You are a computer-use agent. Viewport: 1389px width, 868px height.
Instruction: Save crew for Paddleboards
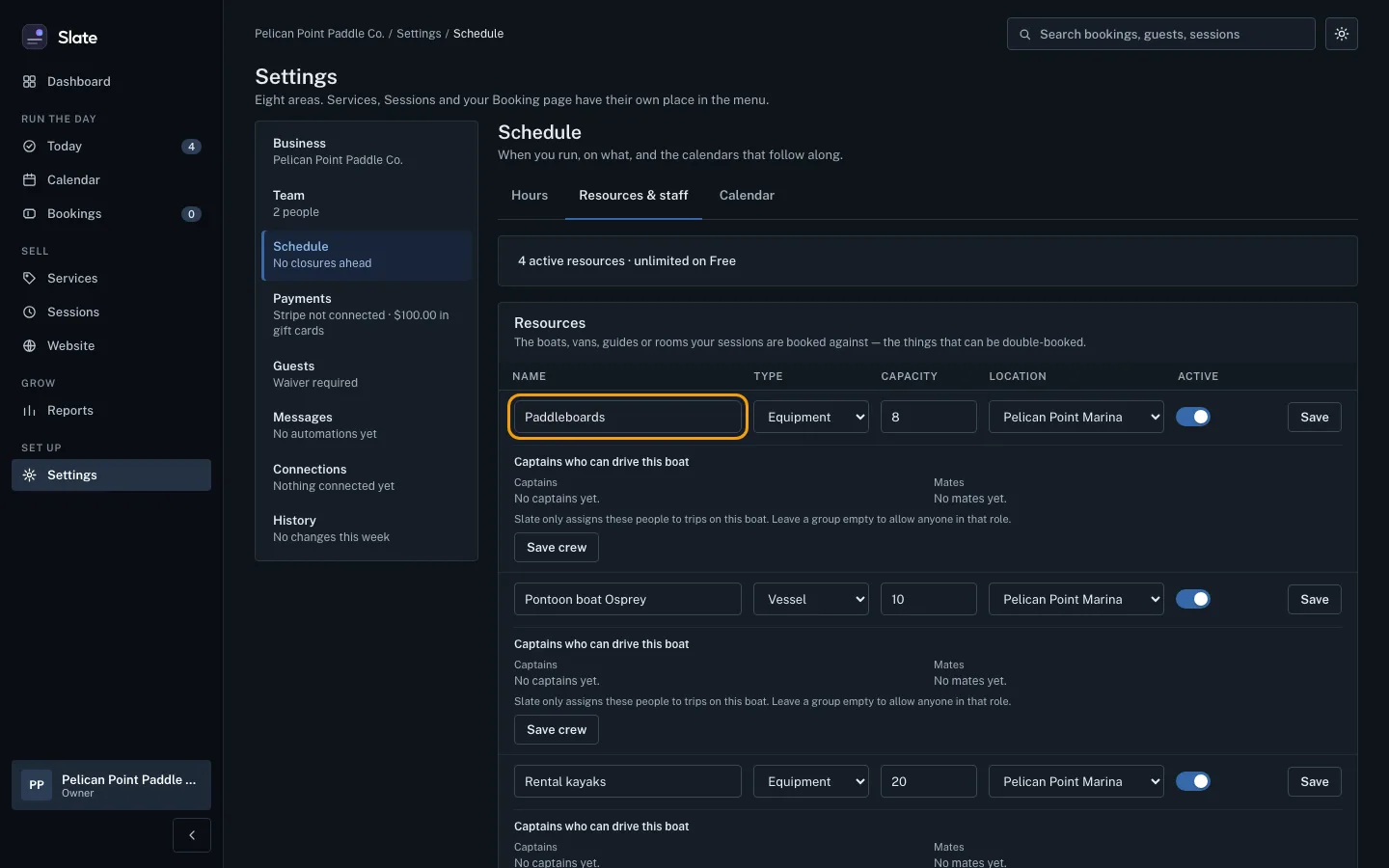[557, 547]
